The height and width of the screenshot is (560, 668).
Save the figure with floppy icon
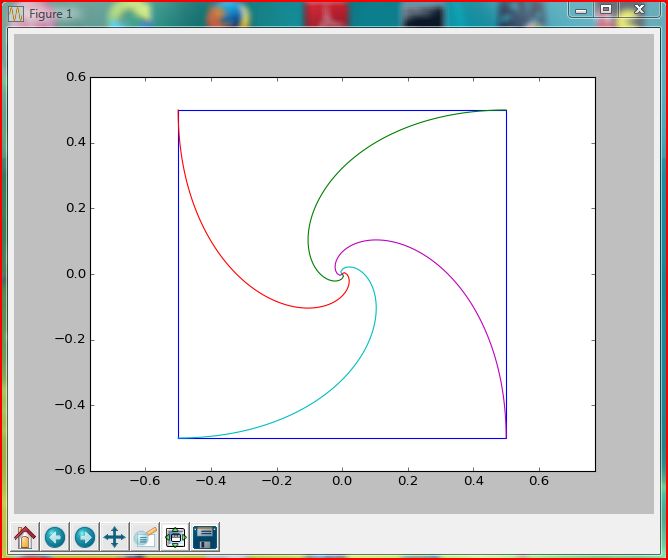[x=205, y=537]
